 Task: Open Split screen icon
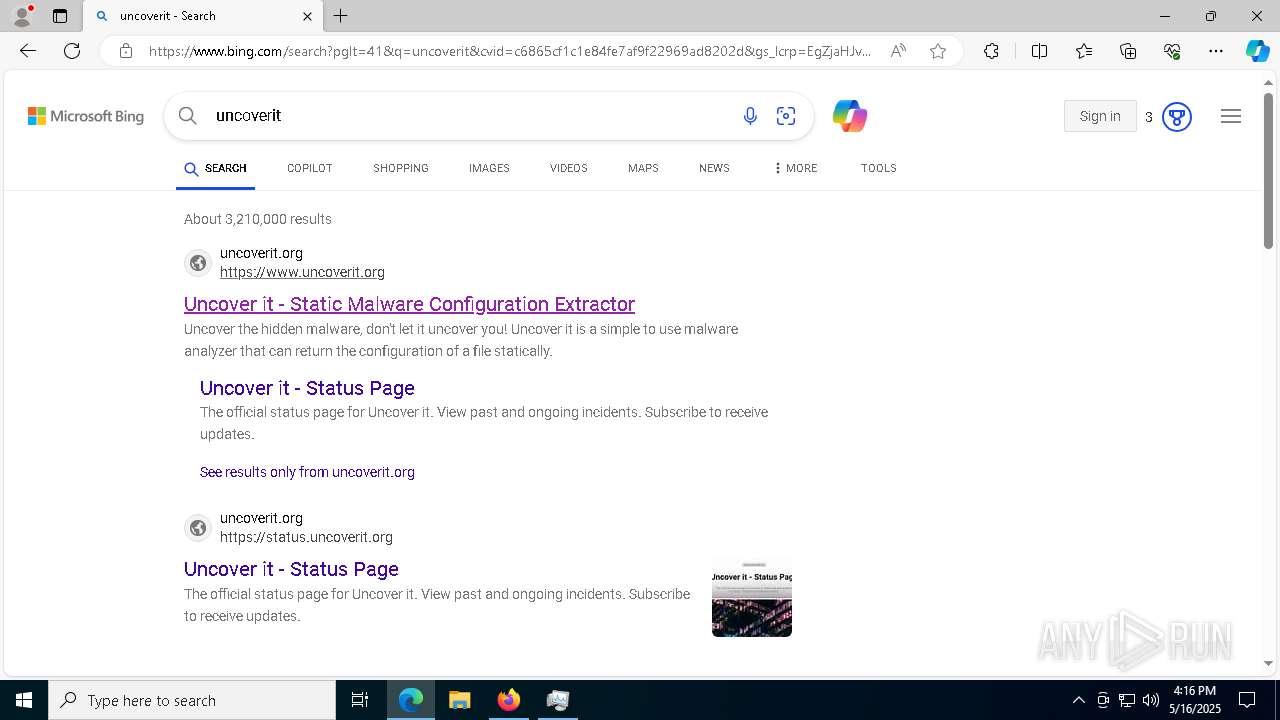(1039, 51)
